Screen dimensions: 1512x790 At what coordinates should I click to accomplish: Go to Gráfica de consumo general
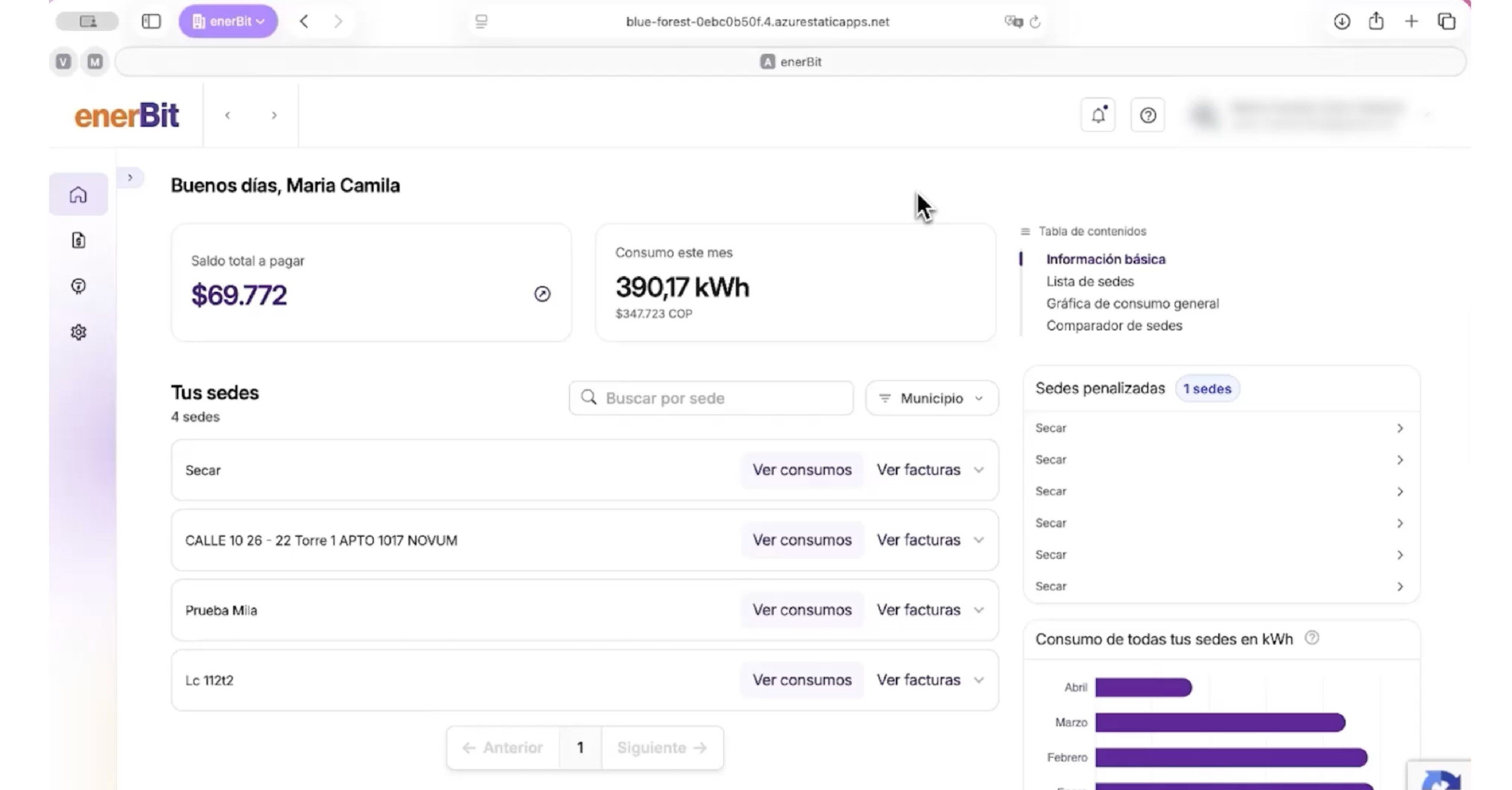[x=1133, y=303]
